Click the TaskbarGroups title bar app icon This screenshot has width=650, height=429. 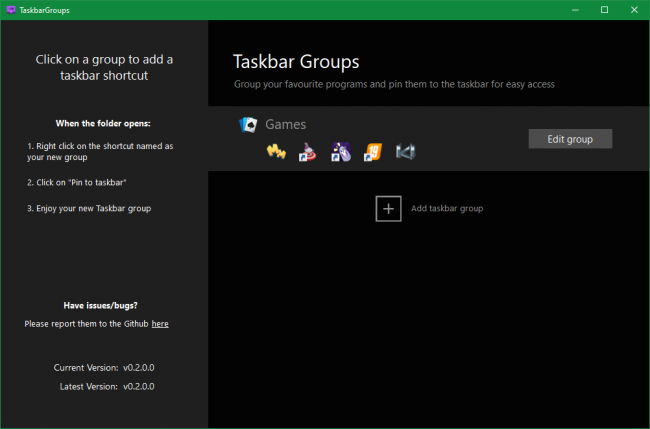[11, 10]
